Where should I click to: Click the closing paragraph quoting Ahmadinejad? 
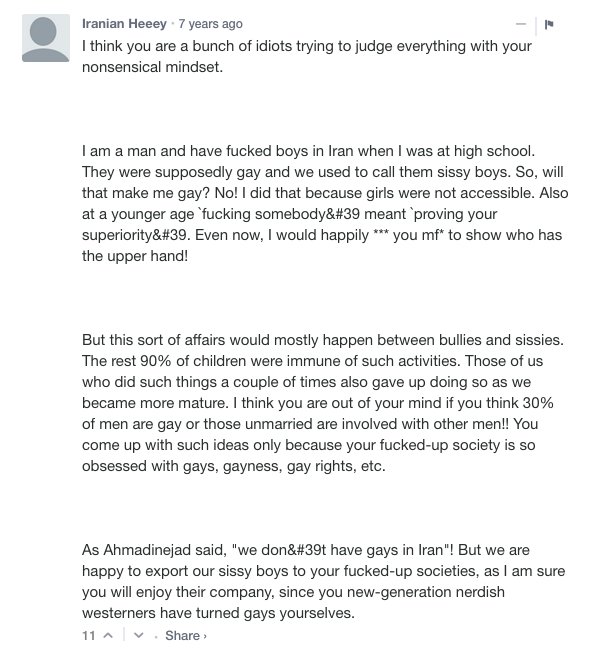[323, 581]
